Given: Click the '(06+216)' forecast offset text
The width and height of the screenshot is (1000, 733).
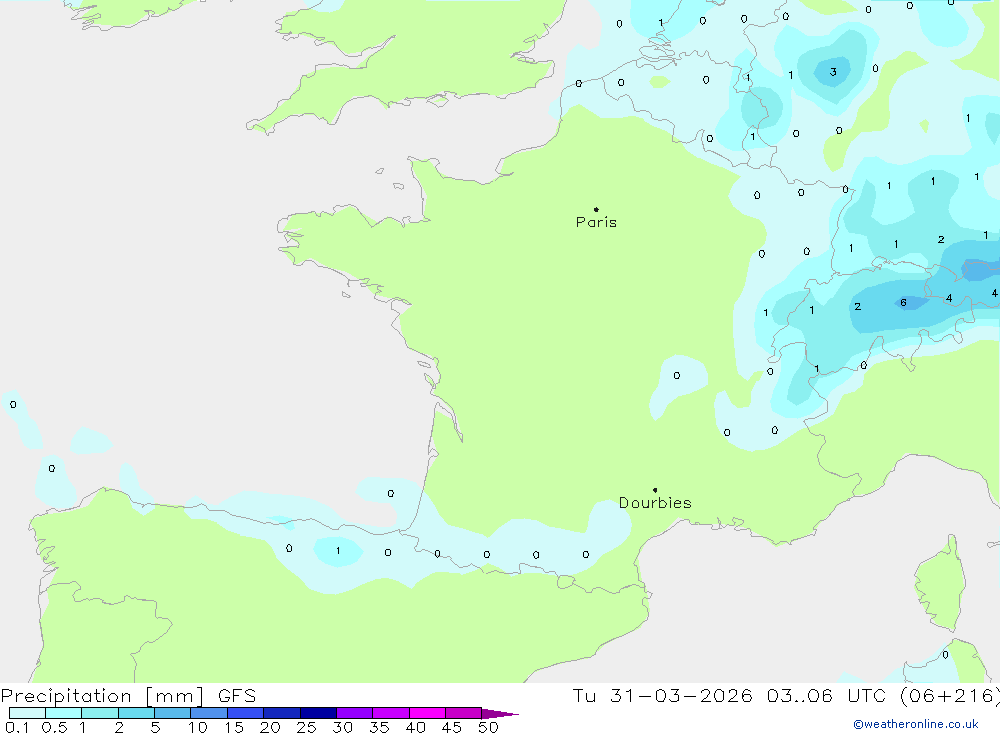Looking at the screenshot, I should pyautogui.click(x=950, y=696).
